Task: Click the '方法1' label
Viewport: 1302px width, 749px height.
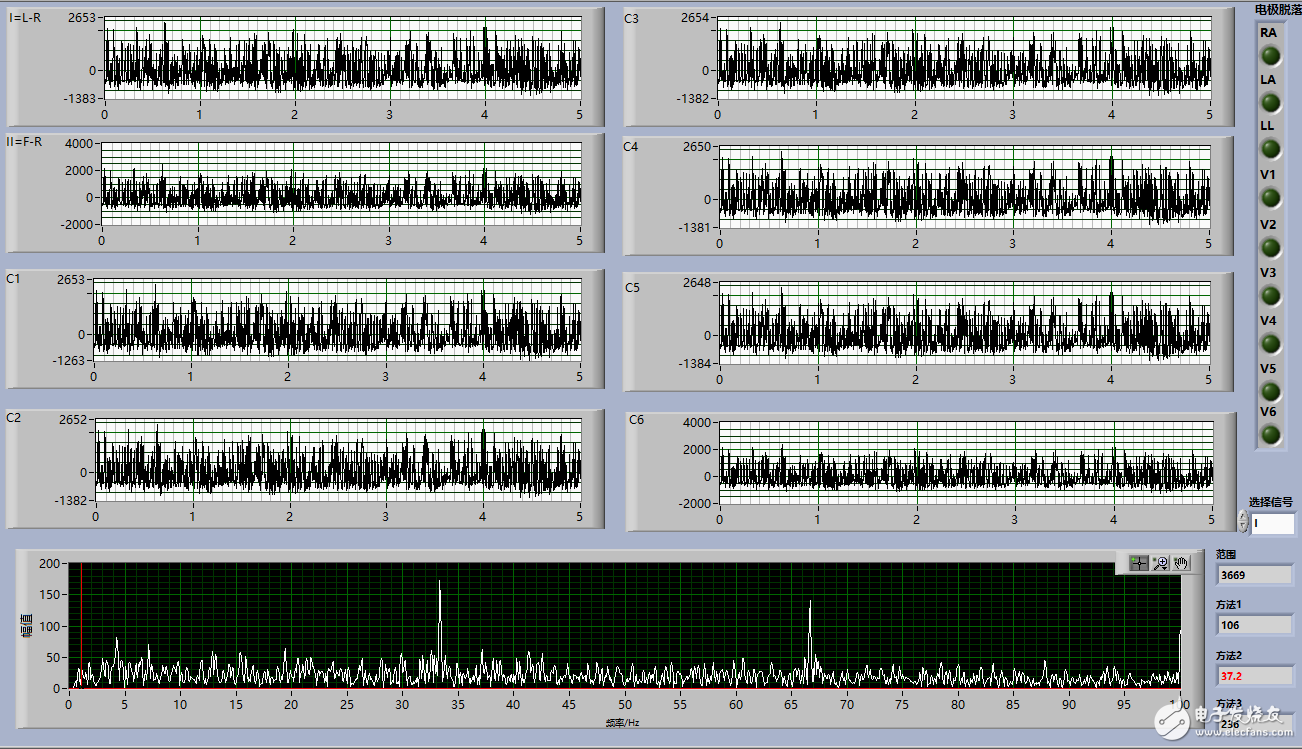Action: click(1229, 604)
